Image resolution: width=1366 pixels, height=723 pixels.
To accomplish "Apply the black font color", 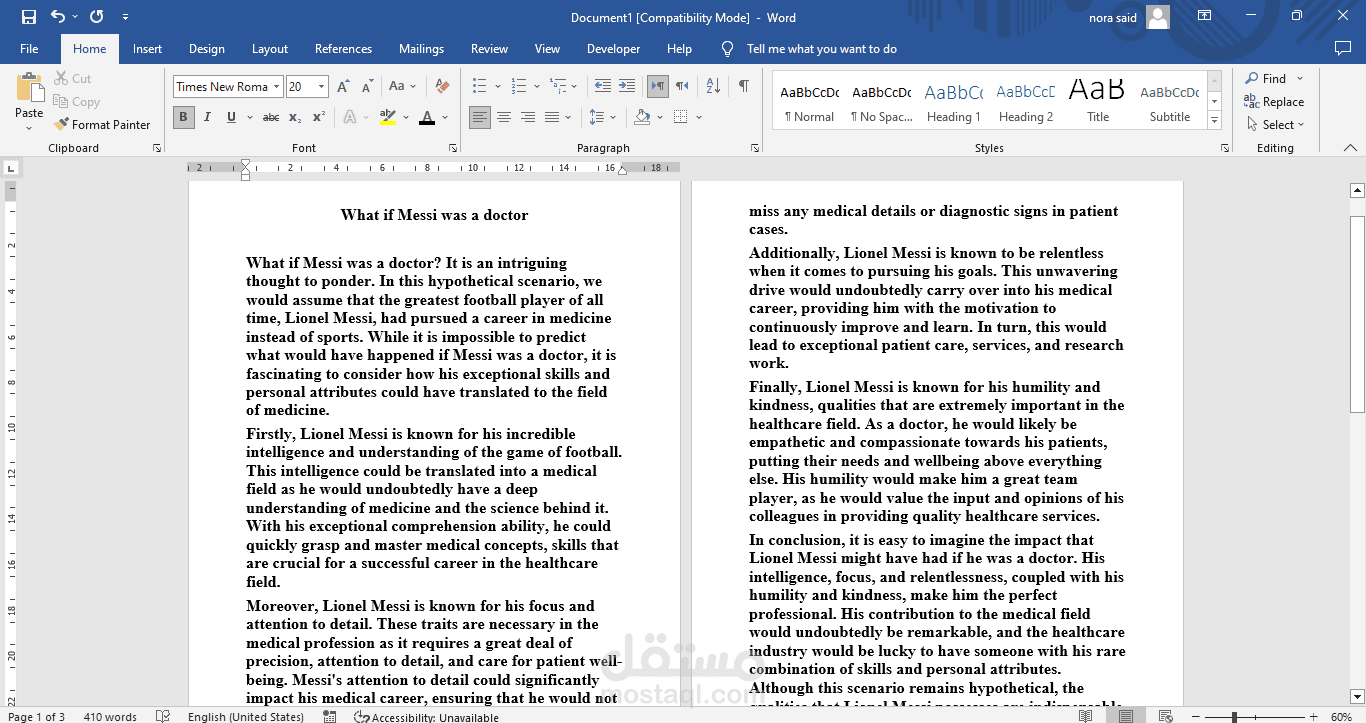I will coord(427,118).
